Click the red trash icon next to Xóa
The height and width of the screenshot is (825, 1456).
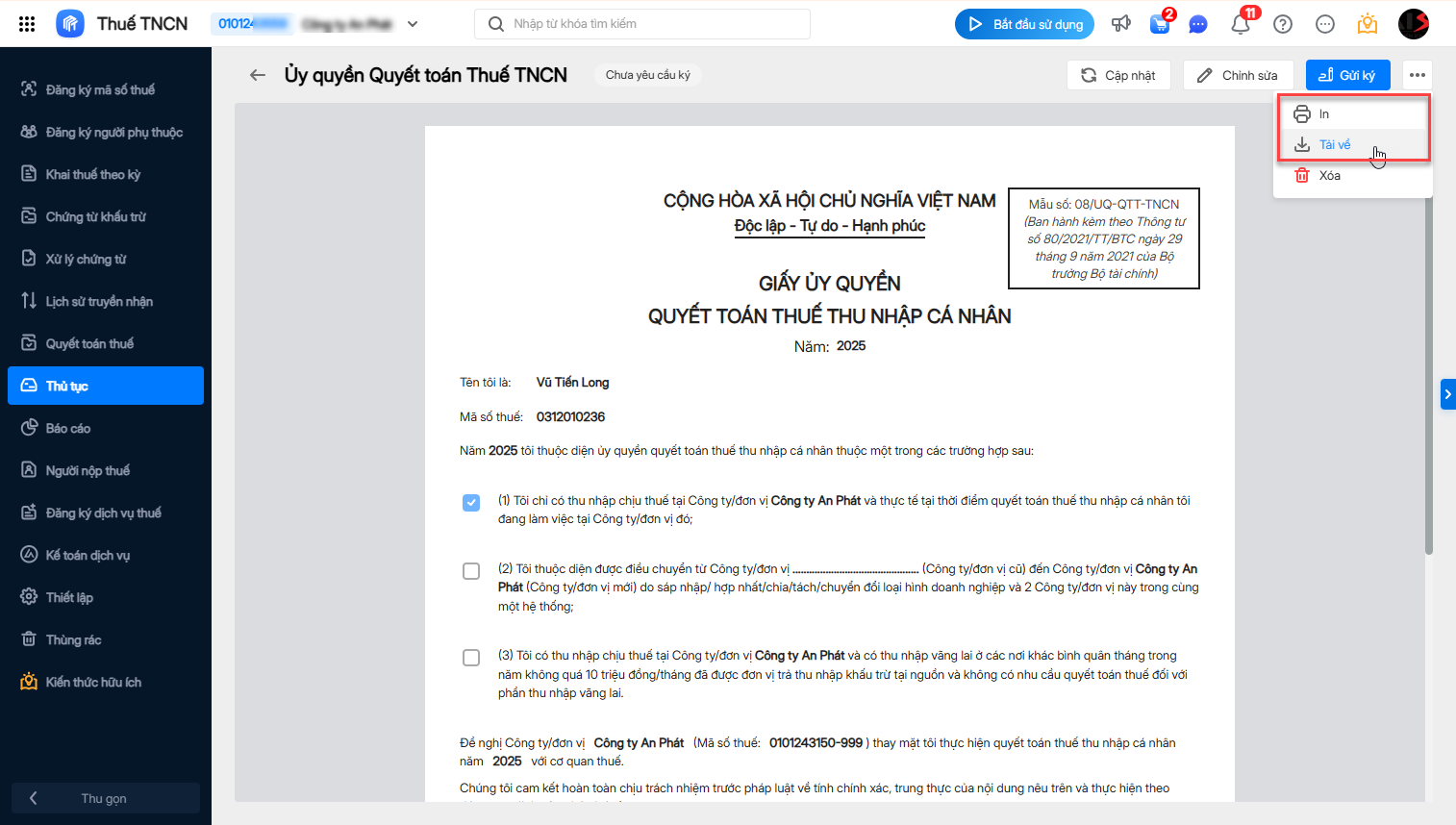click(1302, 176)
